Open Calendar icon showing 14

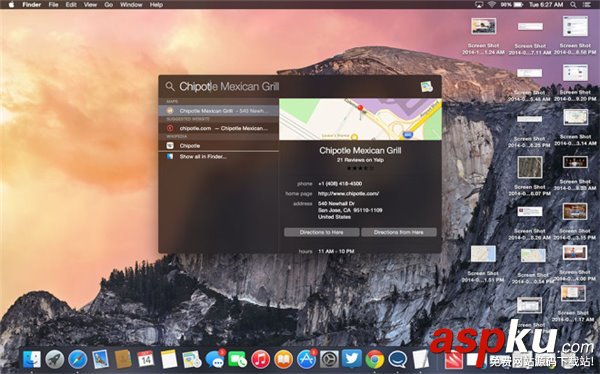pyautogui.click(x=146, y=359)
